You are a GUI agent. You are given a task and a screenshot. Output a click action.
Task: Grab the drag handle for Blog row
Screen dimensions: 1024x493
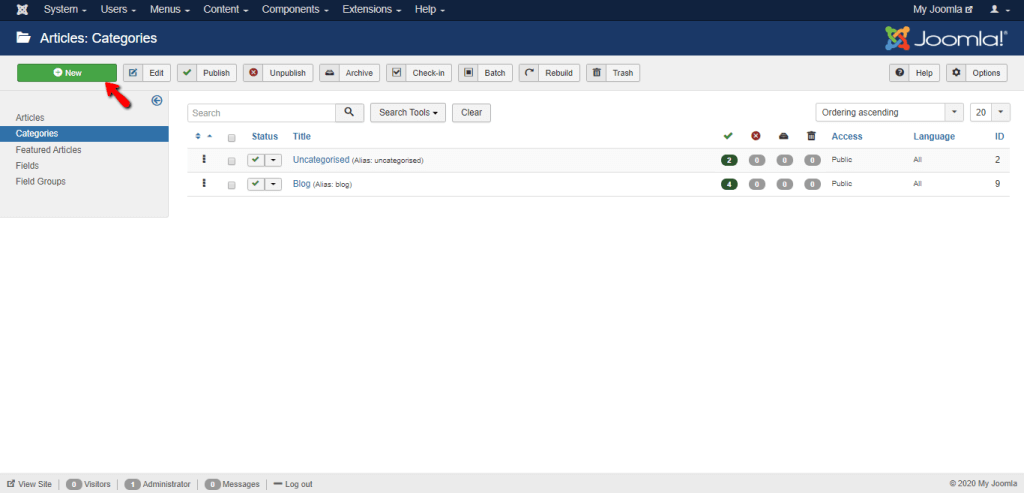click(x=204, y=183)
